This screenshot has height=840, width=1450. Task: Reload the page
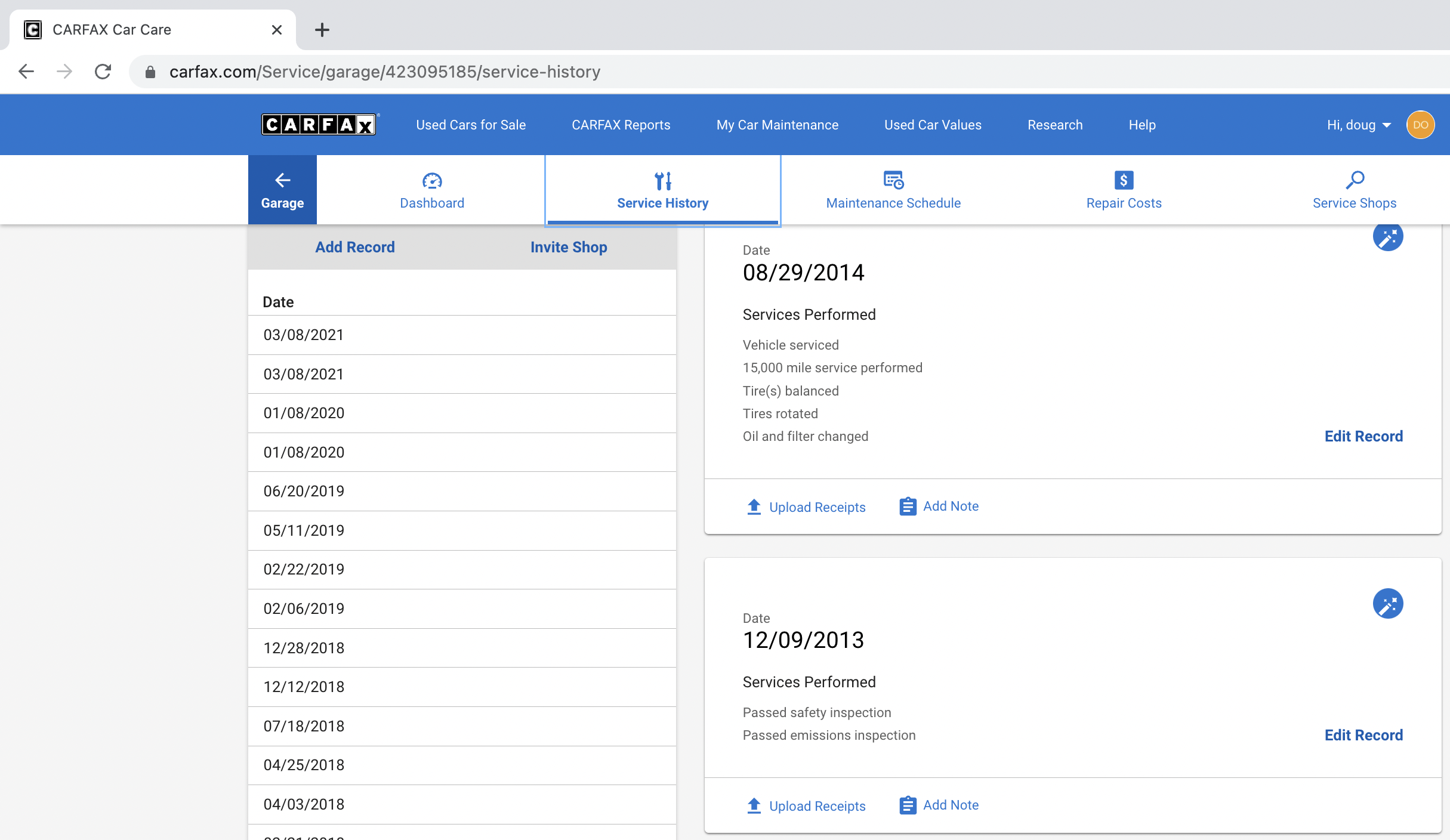click(x=103, y=72)
